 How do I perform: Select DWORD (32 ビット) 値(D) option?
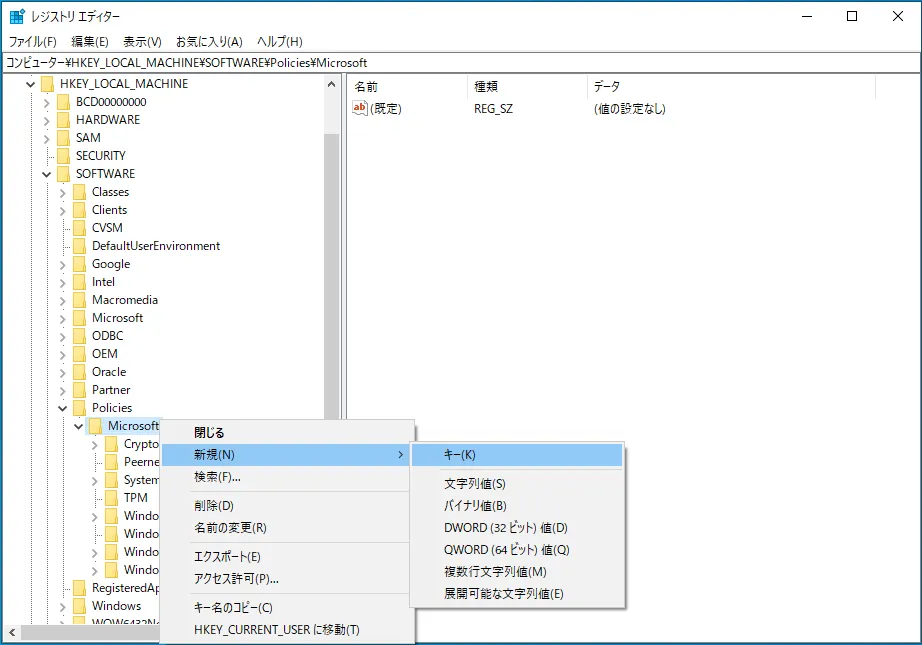[506, 528]
